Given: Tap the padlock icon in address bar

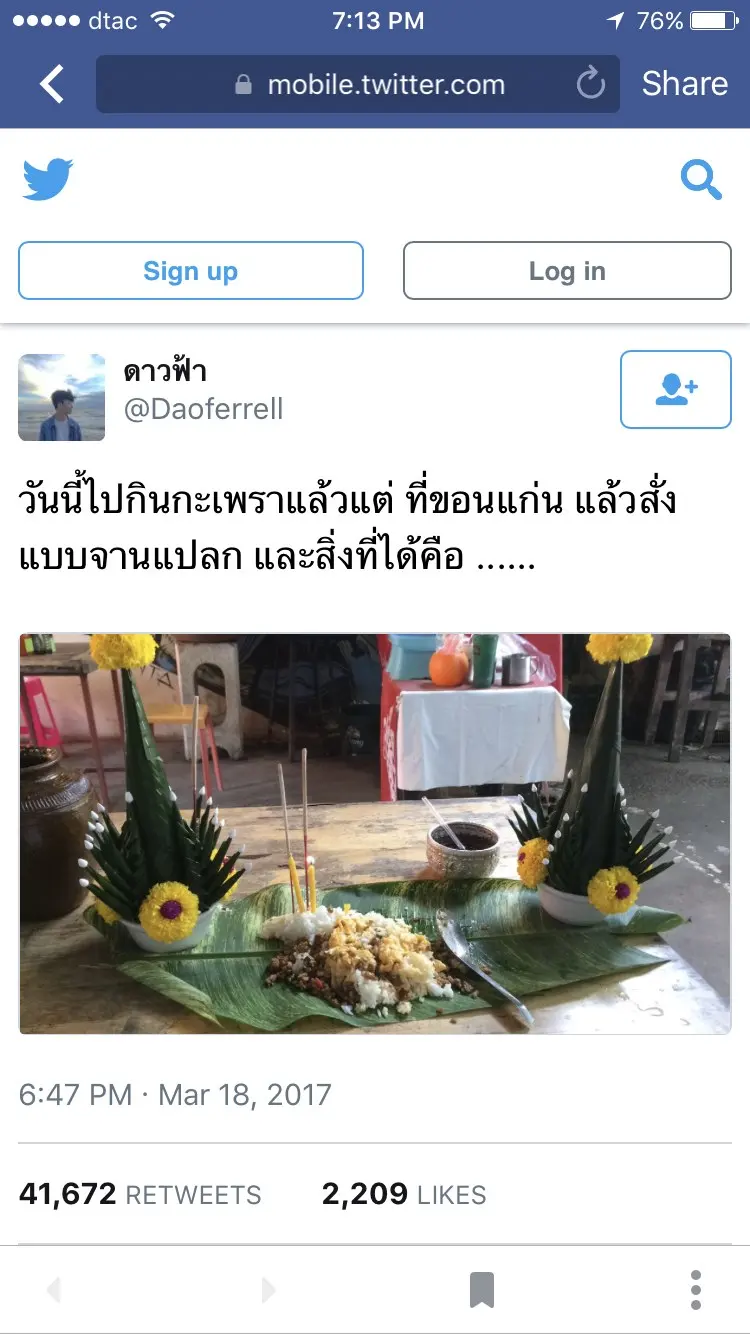Looking at the screenshot, I should pyautogui.click(x=243, y=85).
